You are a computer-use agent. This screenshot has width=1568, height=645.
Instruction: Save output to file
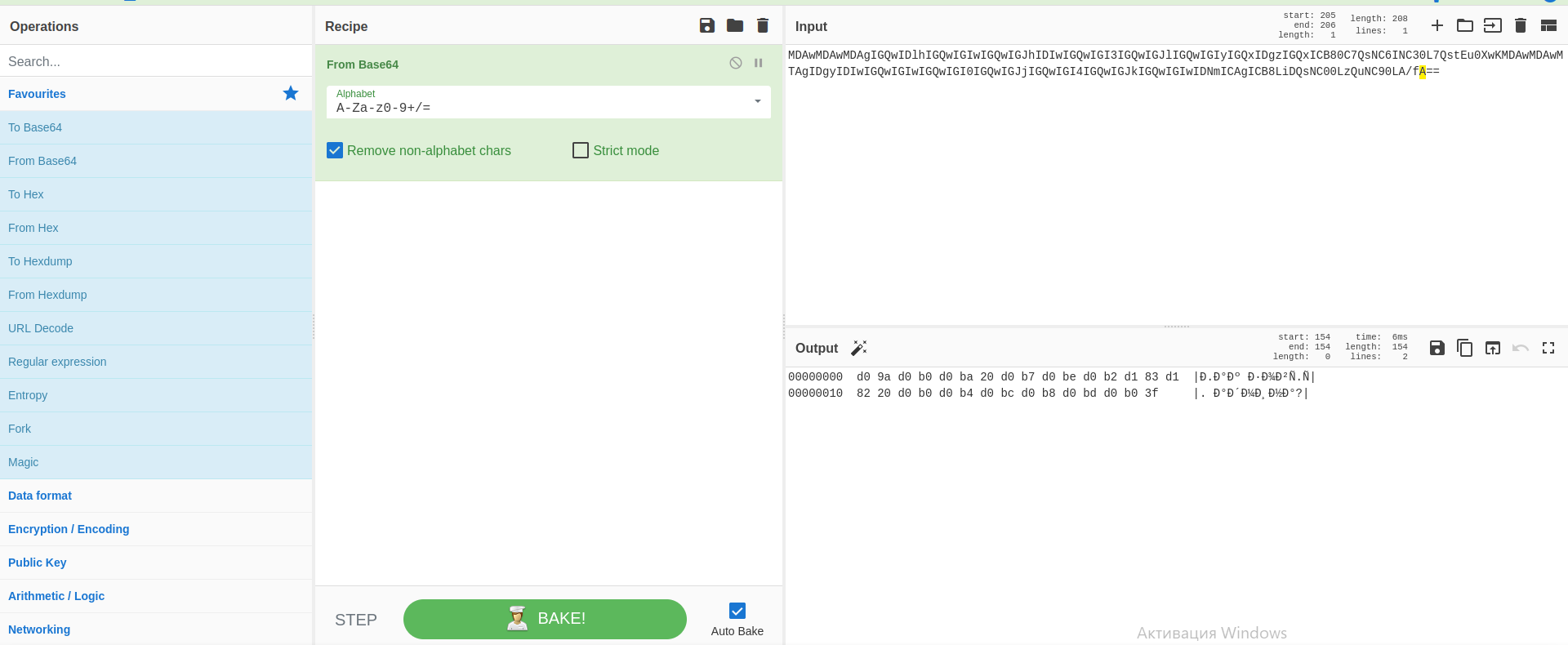tap(1437, 348)
